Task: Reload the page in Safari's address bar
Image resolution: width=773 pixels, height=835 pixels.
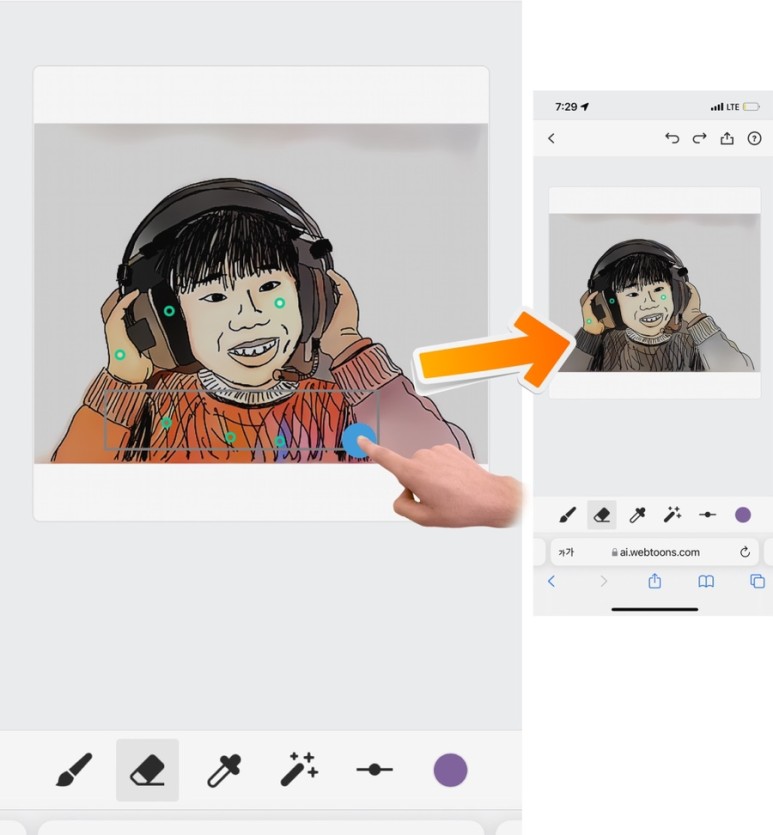Action: click(x=745, y=552)
